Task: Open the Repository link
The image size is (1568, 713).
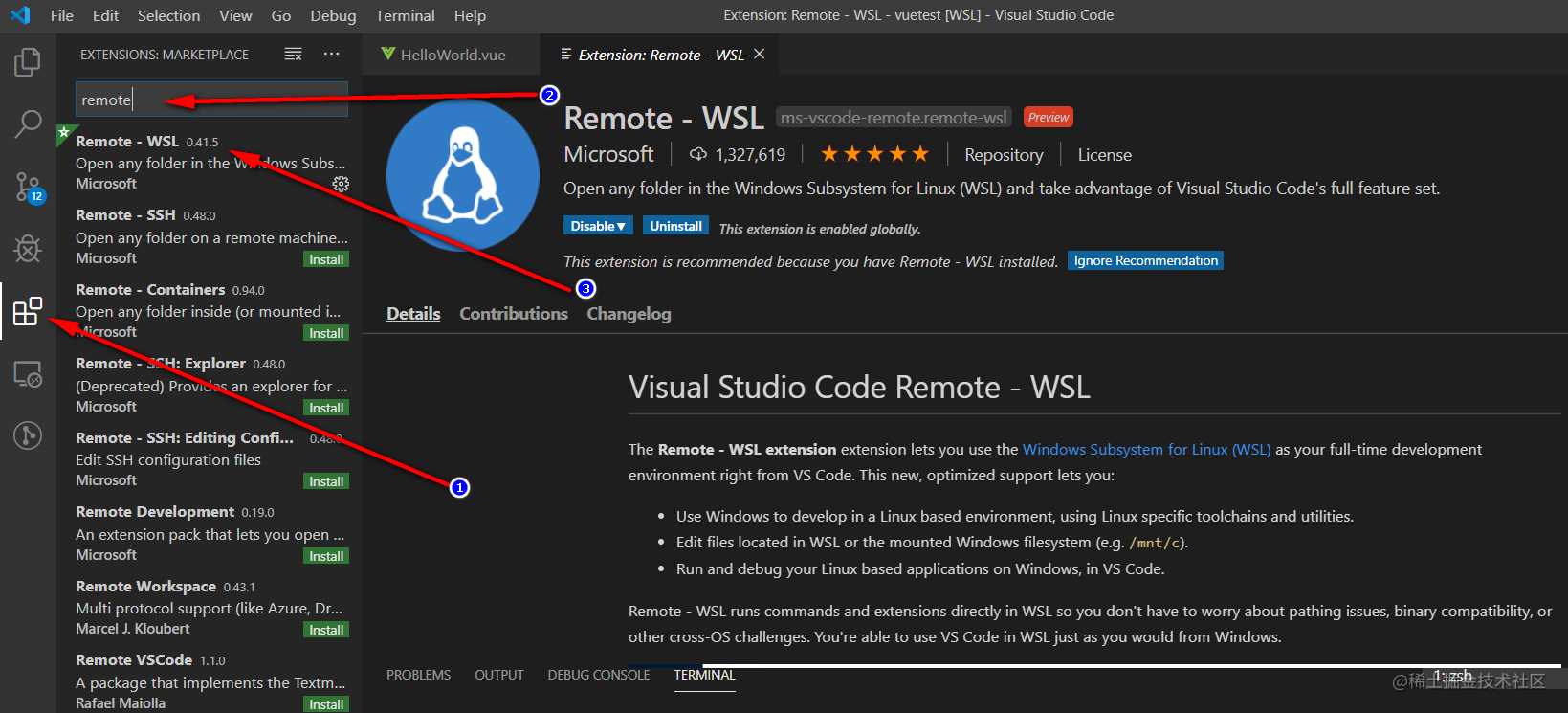Action: (x=1004, y=155)
